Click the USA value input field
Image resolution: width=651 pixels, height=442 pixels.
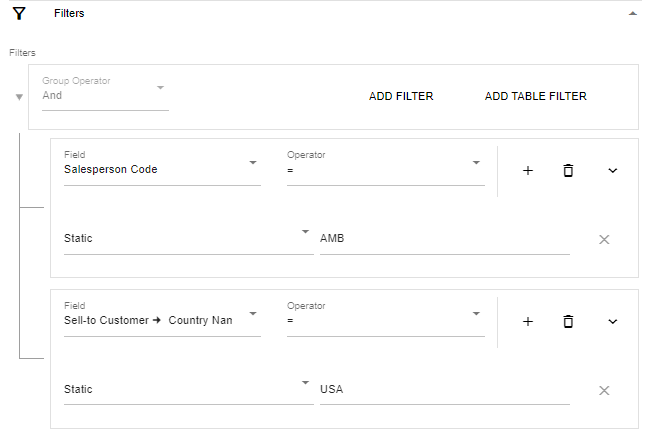point(445,390)
